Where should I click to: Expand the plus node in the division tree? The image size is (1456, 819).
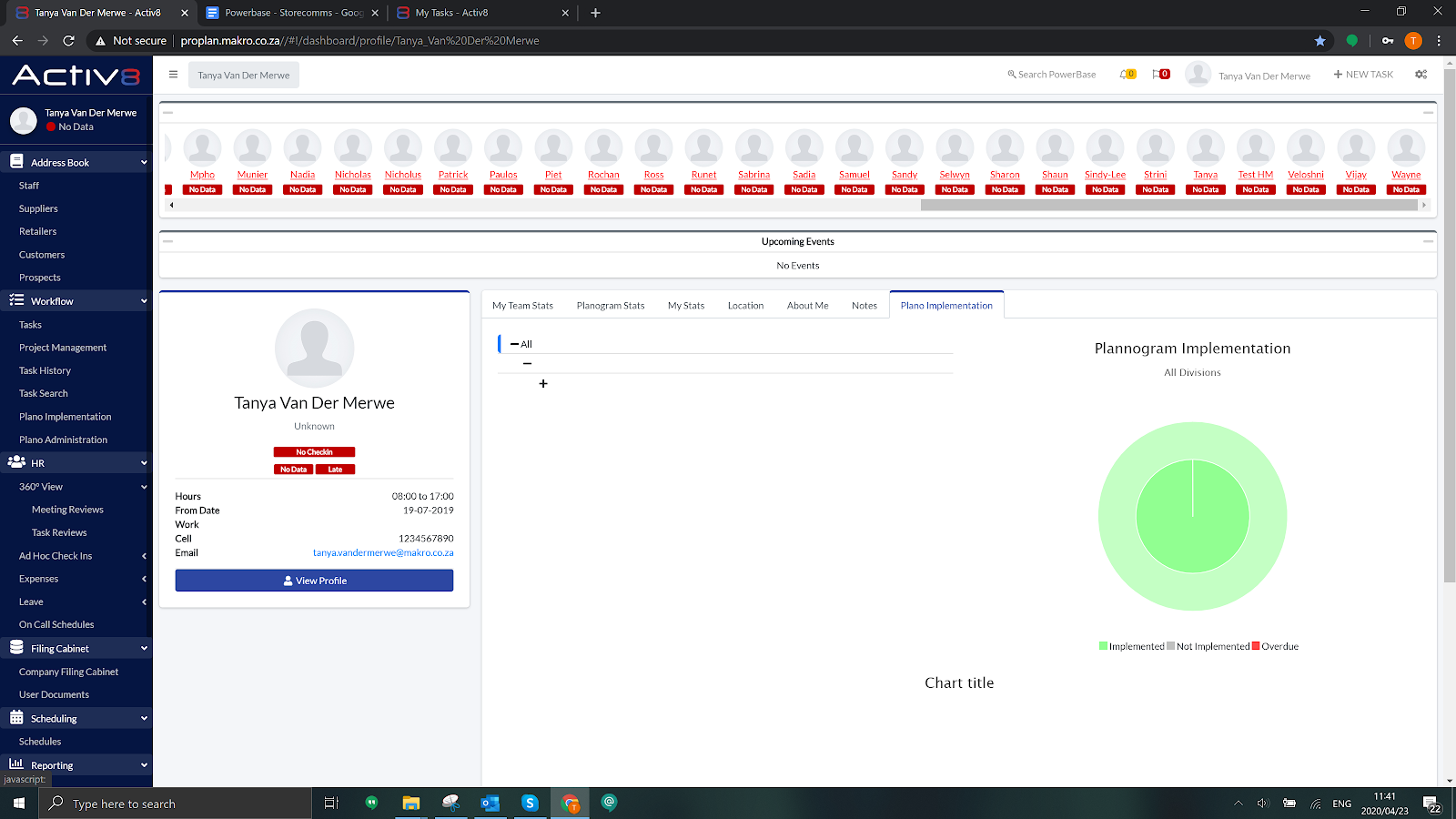(x=543, y=384)
